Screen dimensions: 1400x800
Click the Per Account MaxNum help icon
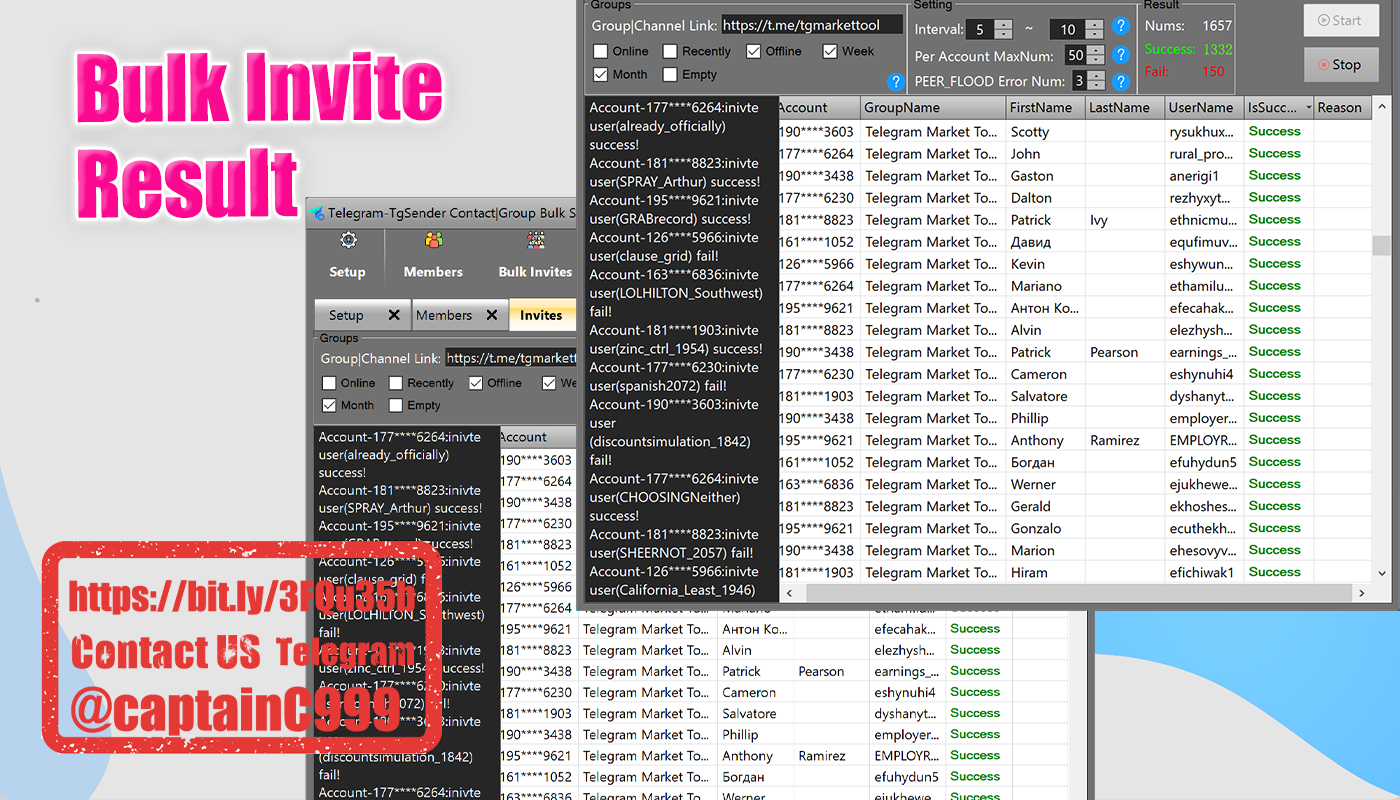(x=1119, y=56)
